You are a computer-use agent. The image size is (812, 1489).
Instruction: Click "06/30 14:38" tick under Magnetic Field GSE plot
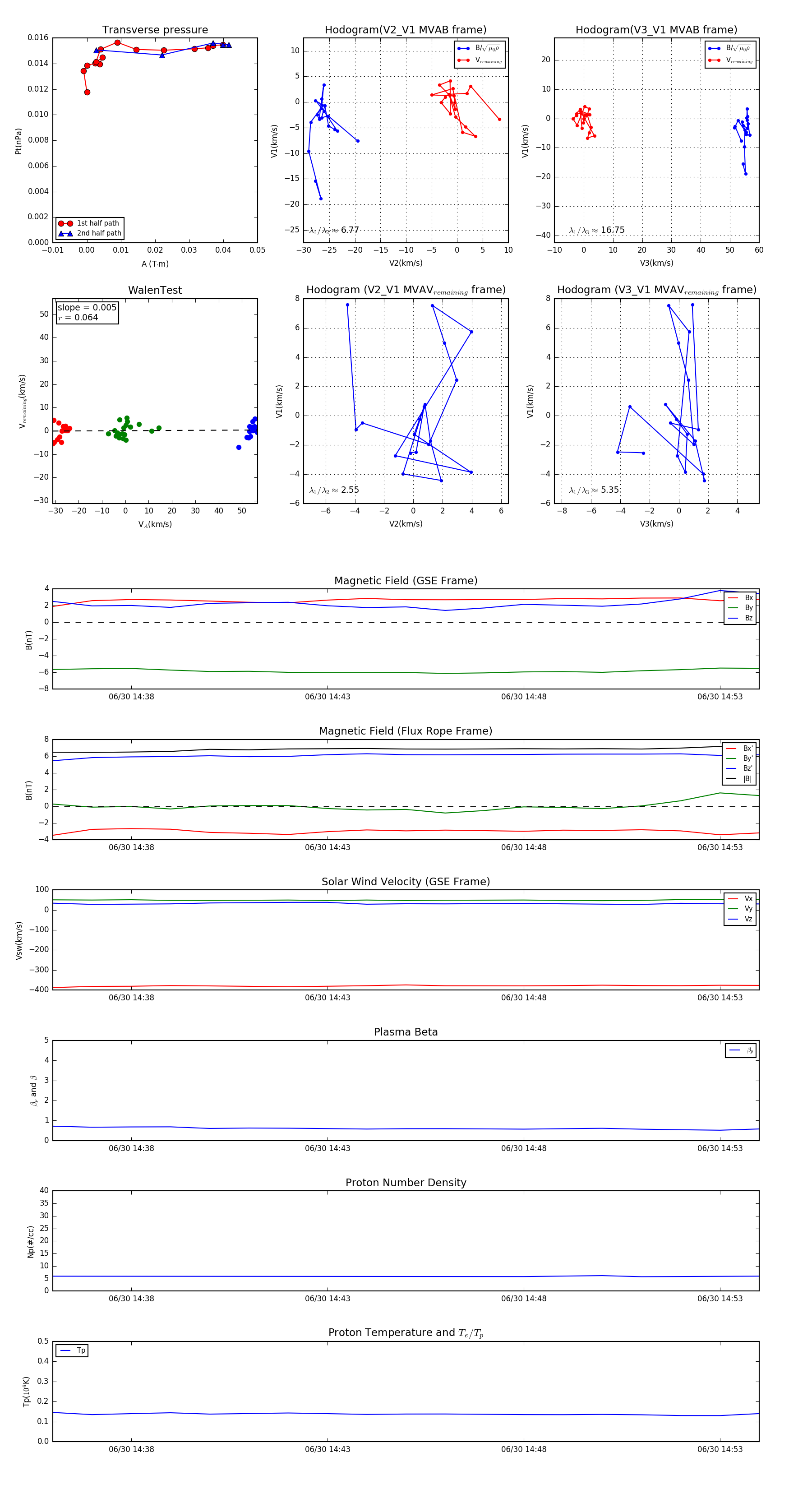[x=131, y=697]
